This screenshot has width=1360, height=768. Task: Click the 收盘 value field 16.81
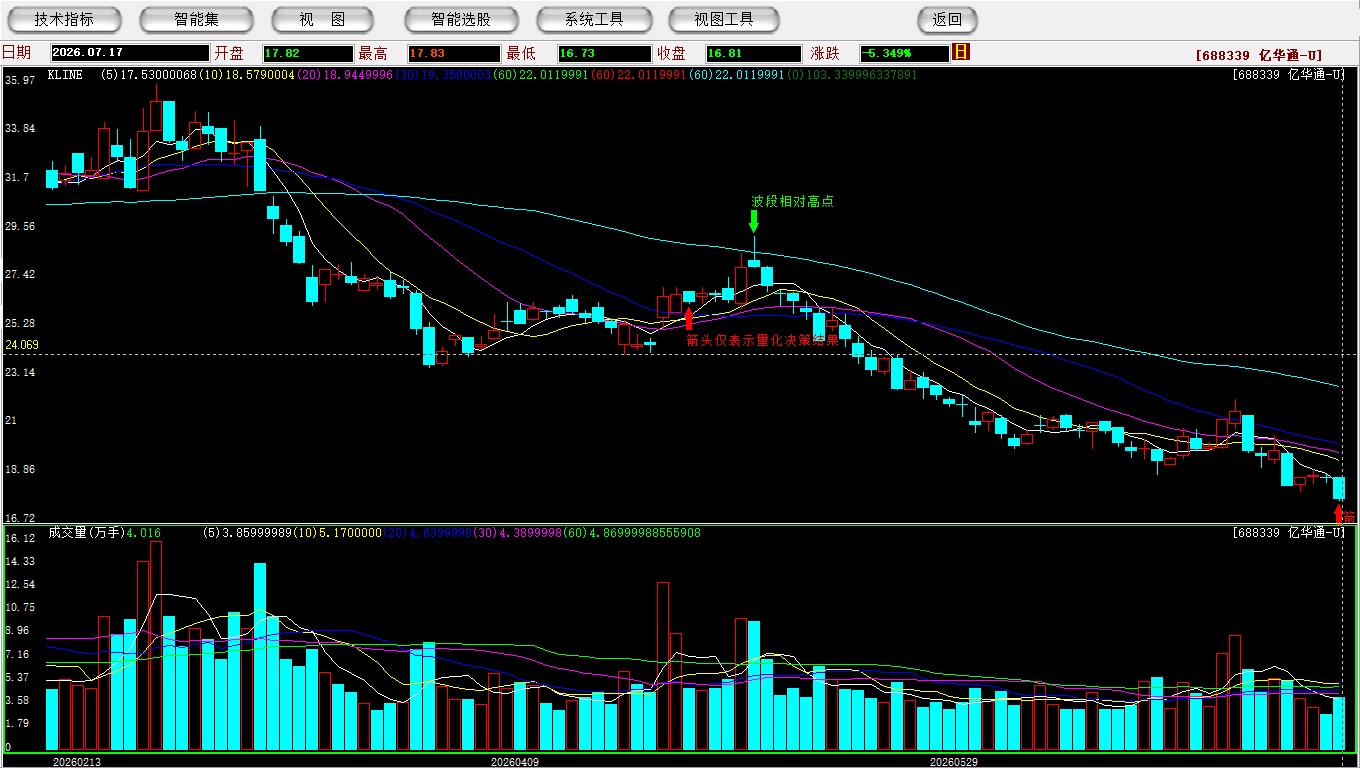753,53
